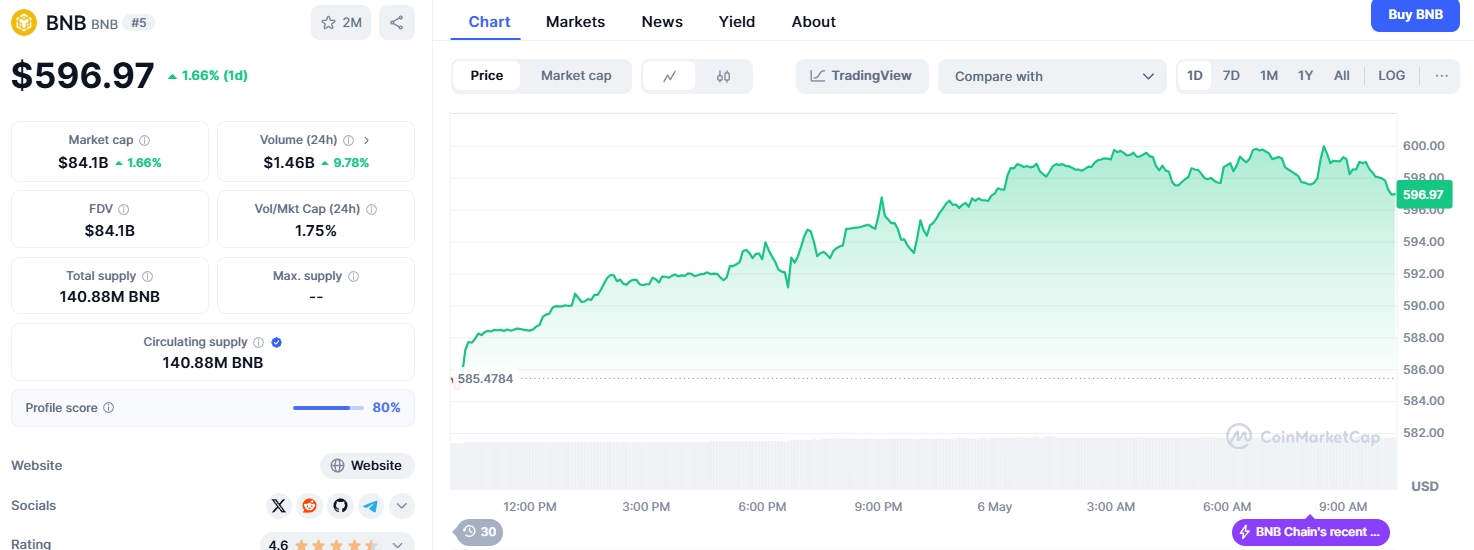Click the 4.6 star rating
The width and height of the screenshot is (1474, 550).
point(279,545)
